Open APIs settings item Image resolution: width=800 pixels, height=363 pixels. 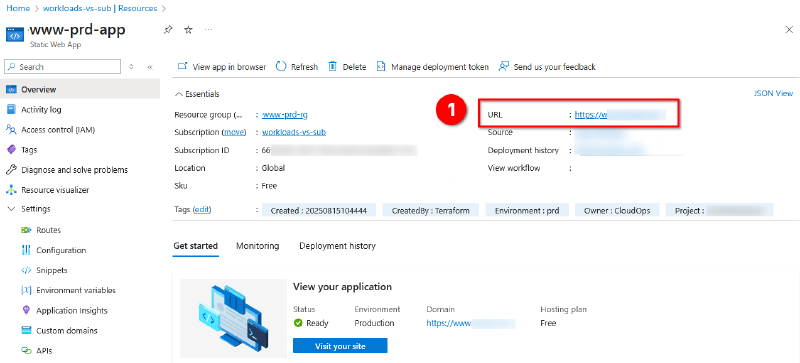coord(44,351)
